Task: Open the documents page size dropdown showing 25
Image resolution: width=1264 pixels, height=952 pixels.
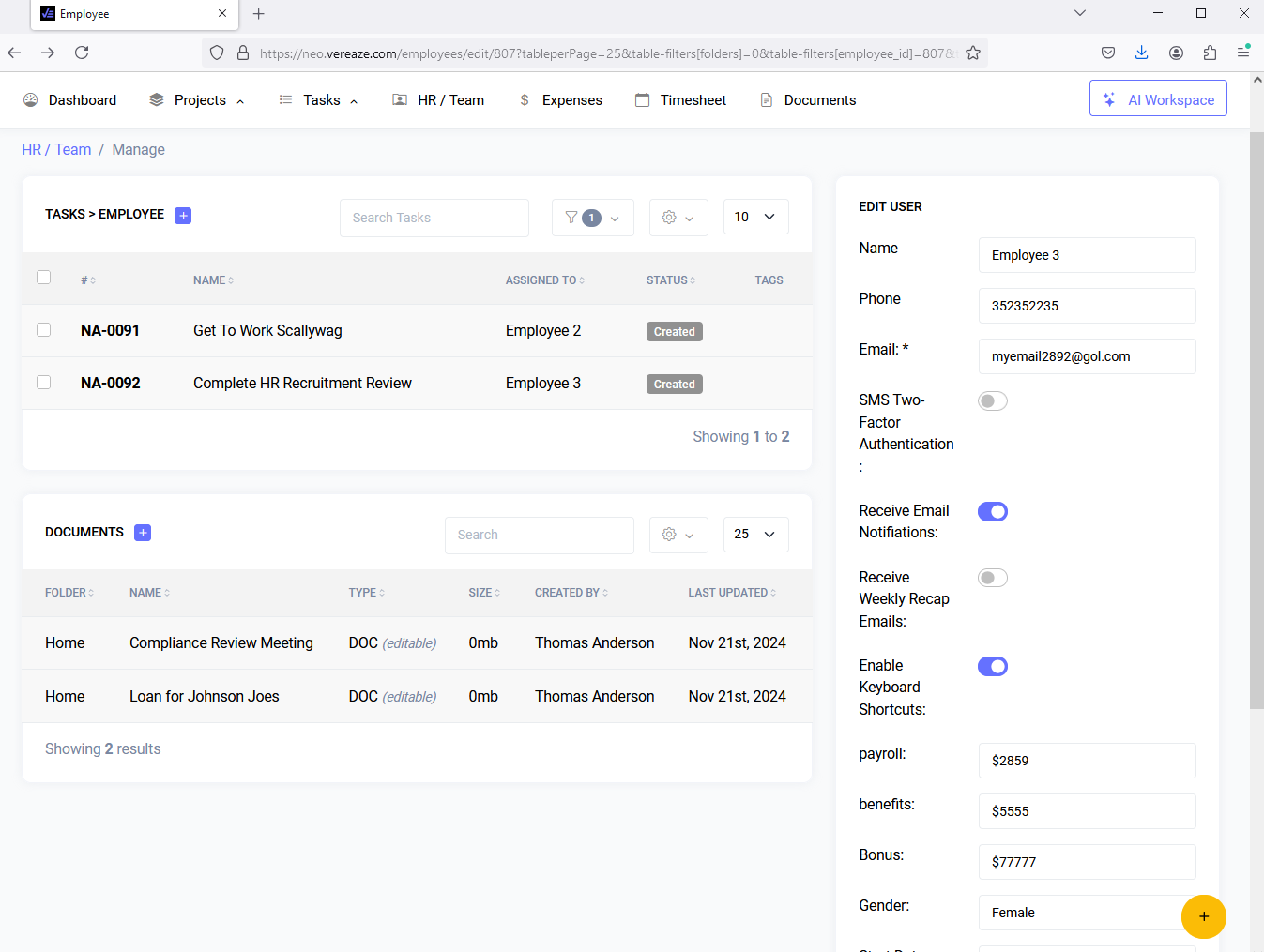Action: pyautogui.click(x=755, y=534)
